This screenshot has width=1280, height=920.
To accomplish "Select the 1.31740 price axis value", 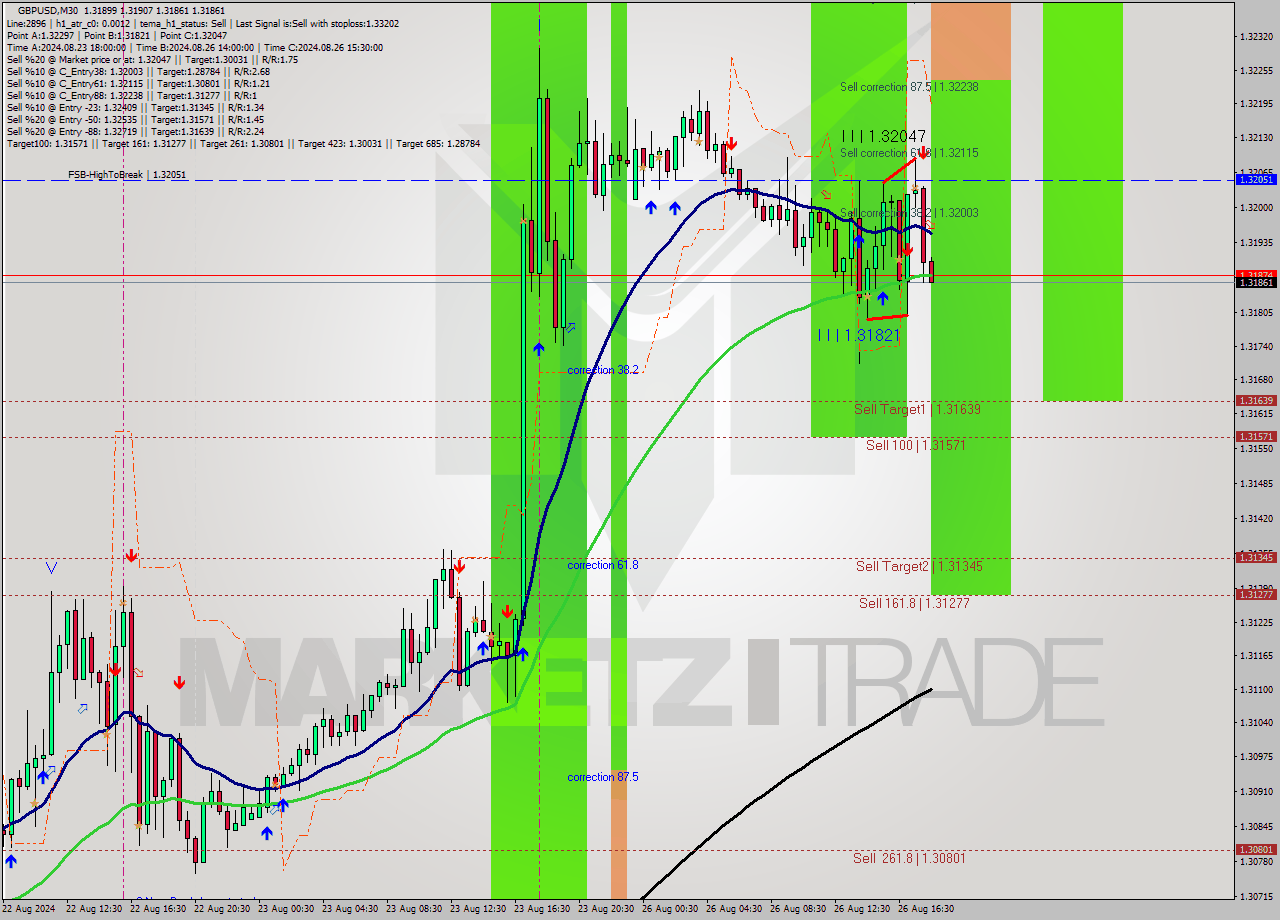I will 1256,346.
